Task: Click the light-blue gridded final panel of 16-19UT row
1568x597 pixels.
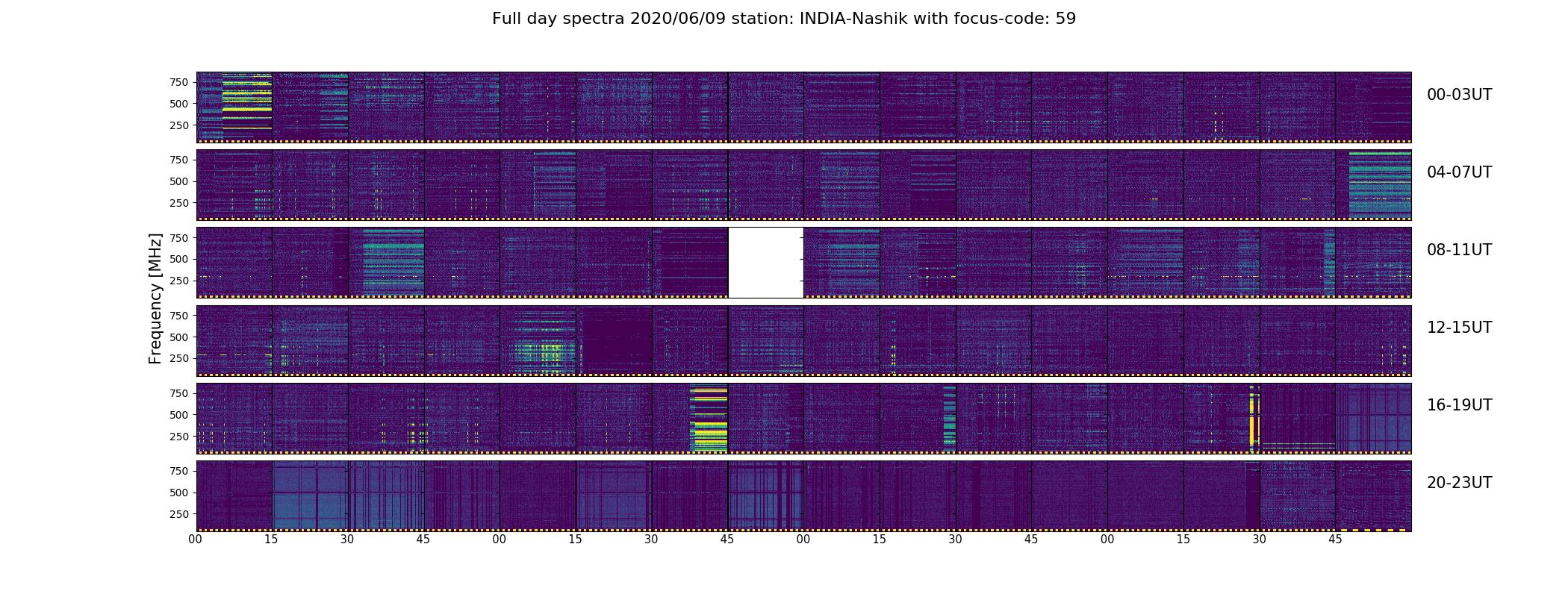Action: coord(1373,418)
